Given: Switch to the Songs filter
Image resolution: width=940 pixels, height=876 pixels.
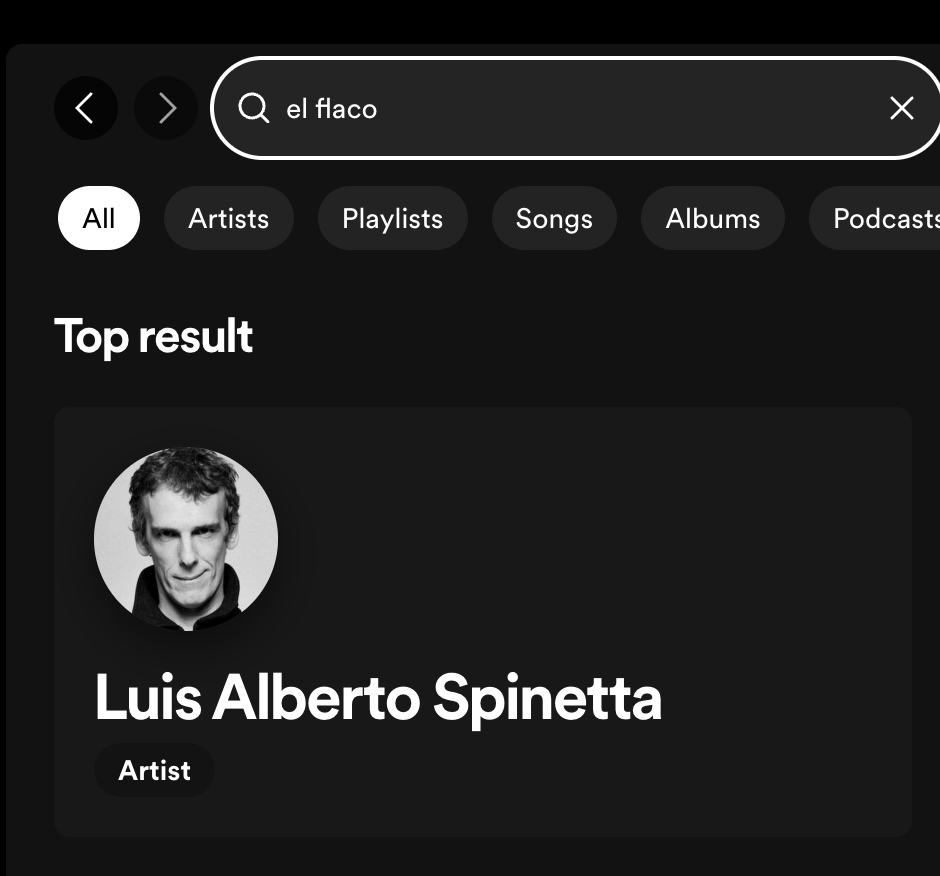Looking at the screenshot, I should pyautogui.click(x=554, y=218).
